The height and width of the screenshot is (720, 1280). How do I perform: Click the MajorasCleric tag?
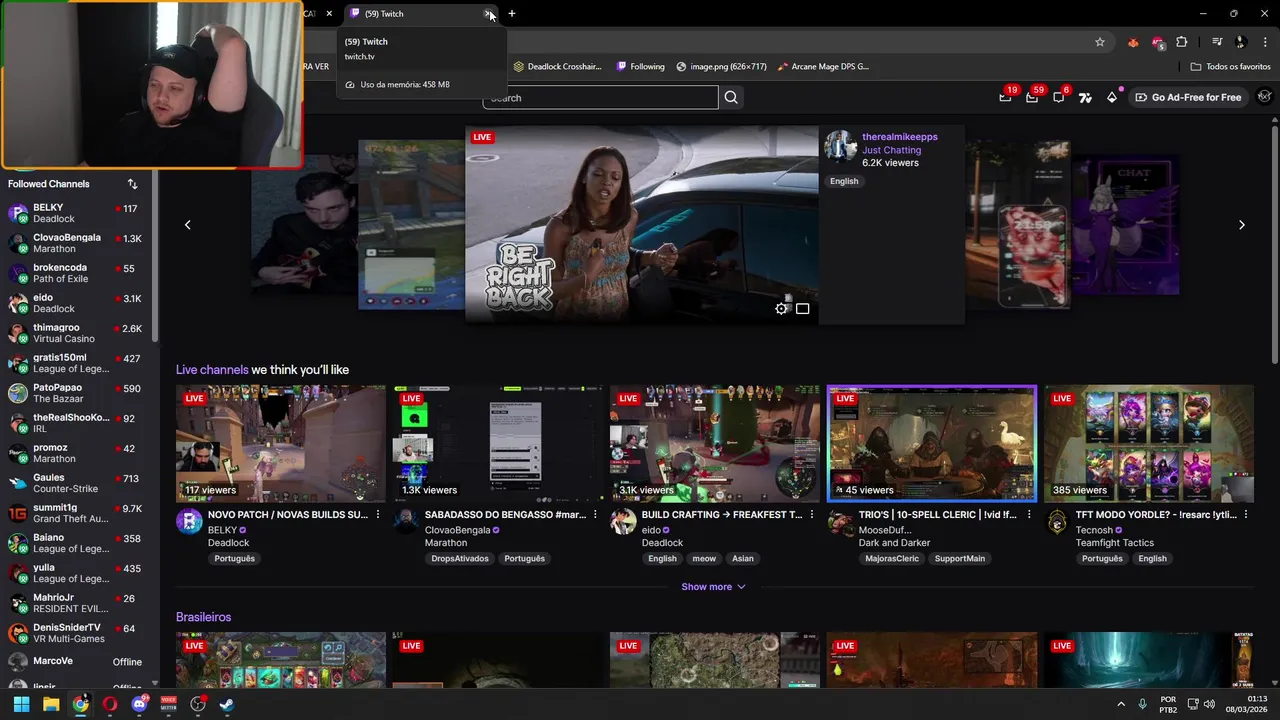click(x=892, y=559)
